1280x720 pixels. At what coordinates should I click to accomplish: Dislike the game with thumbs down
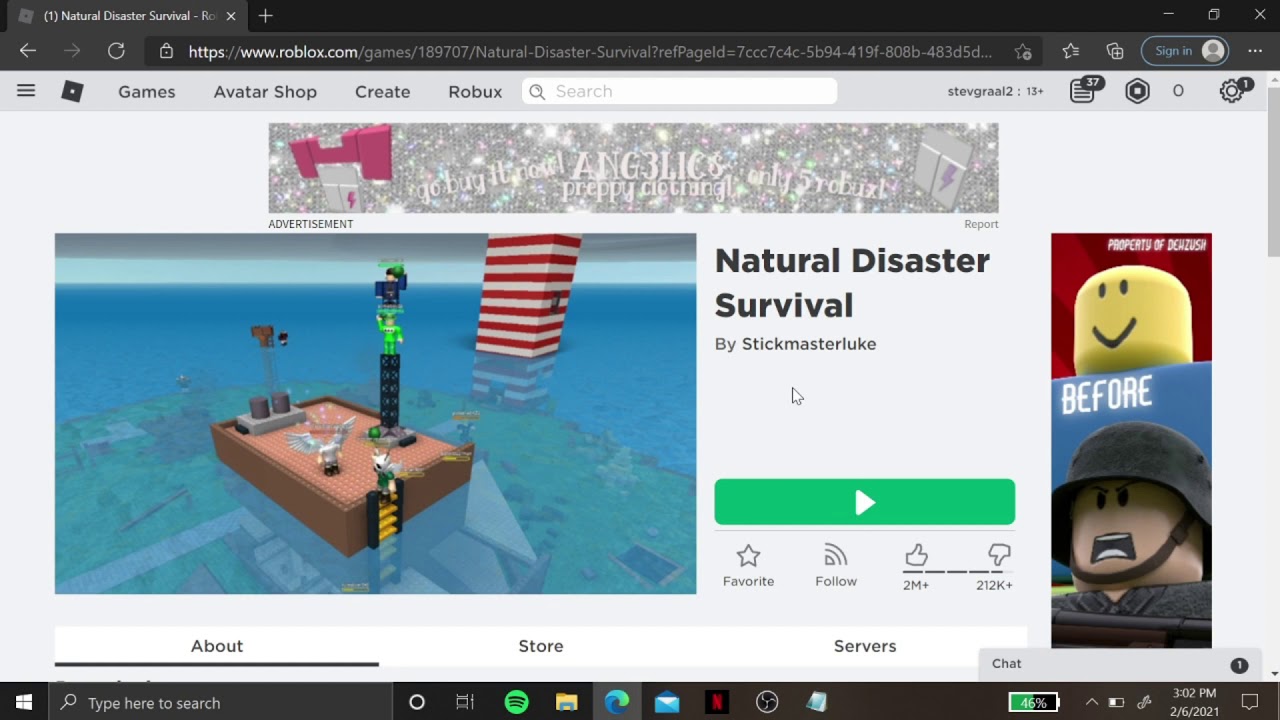pyautogui.click(x=999, y=556)
